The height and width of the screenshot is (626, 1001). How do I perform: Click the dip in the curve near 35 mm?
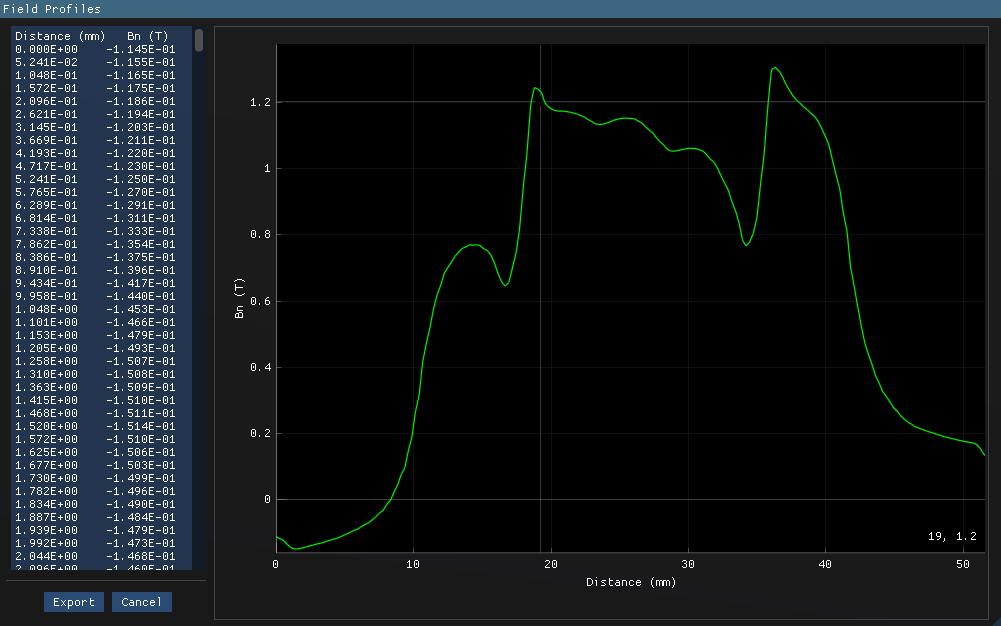tap(747, 243)
